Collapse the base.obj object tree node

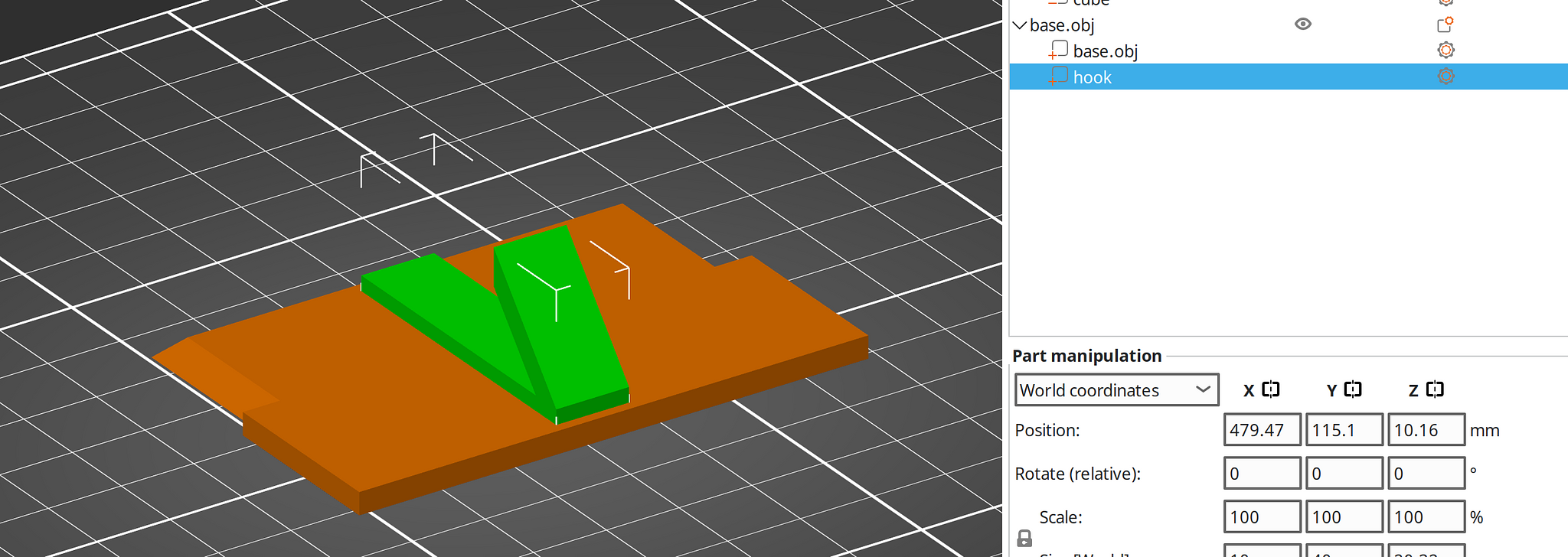coord(1019,25)
